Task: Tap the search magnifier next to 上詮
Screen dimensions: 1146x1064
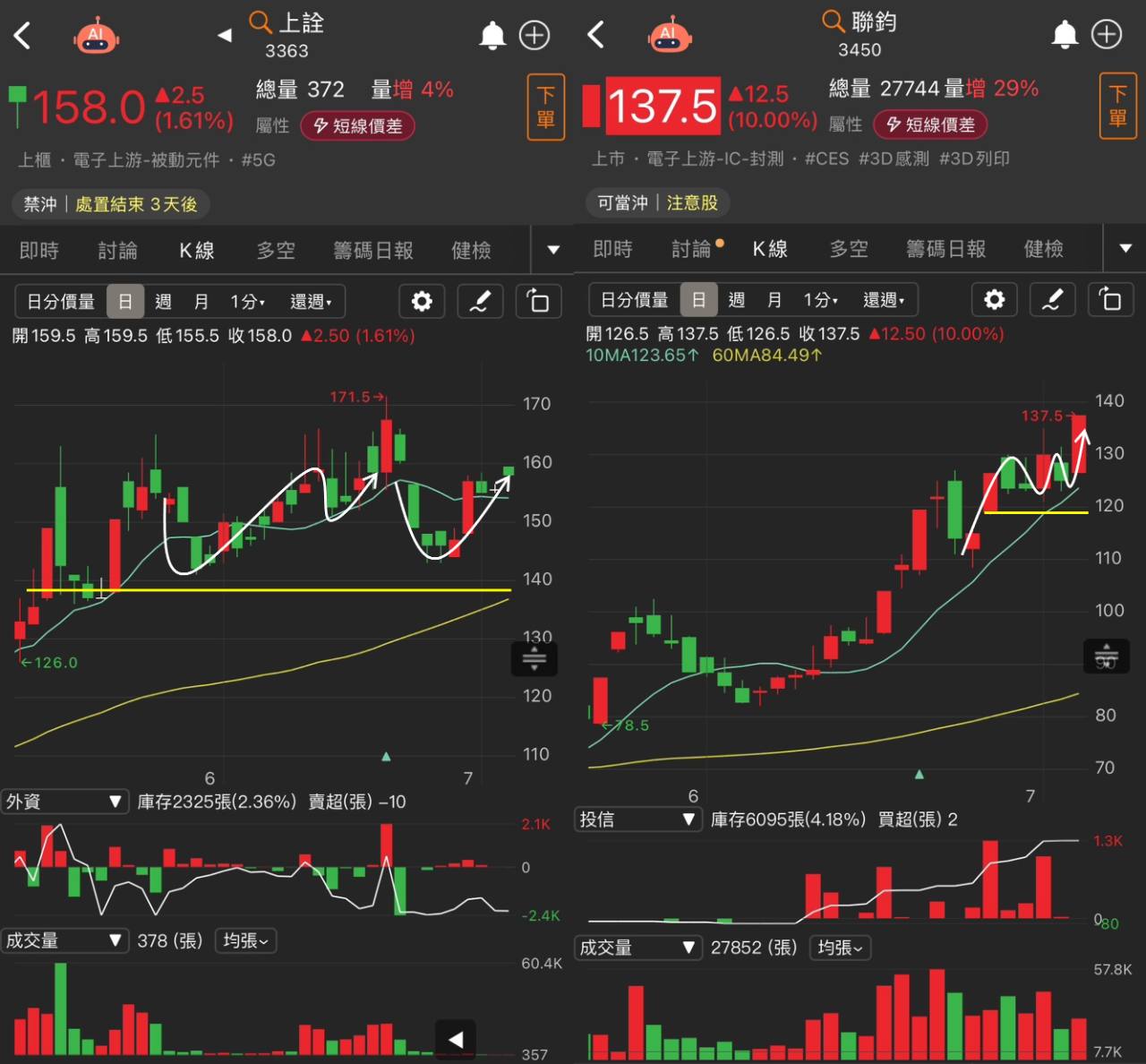Action: point(261,22)
